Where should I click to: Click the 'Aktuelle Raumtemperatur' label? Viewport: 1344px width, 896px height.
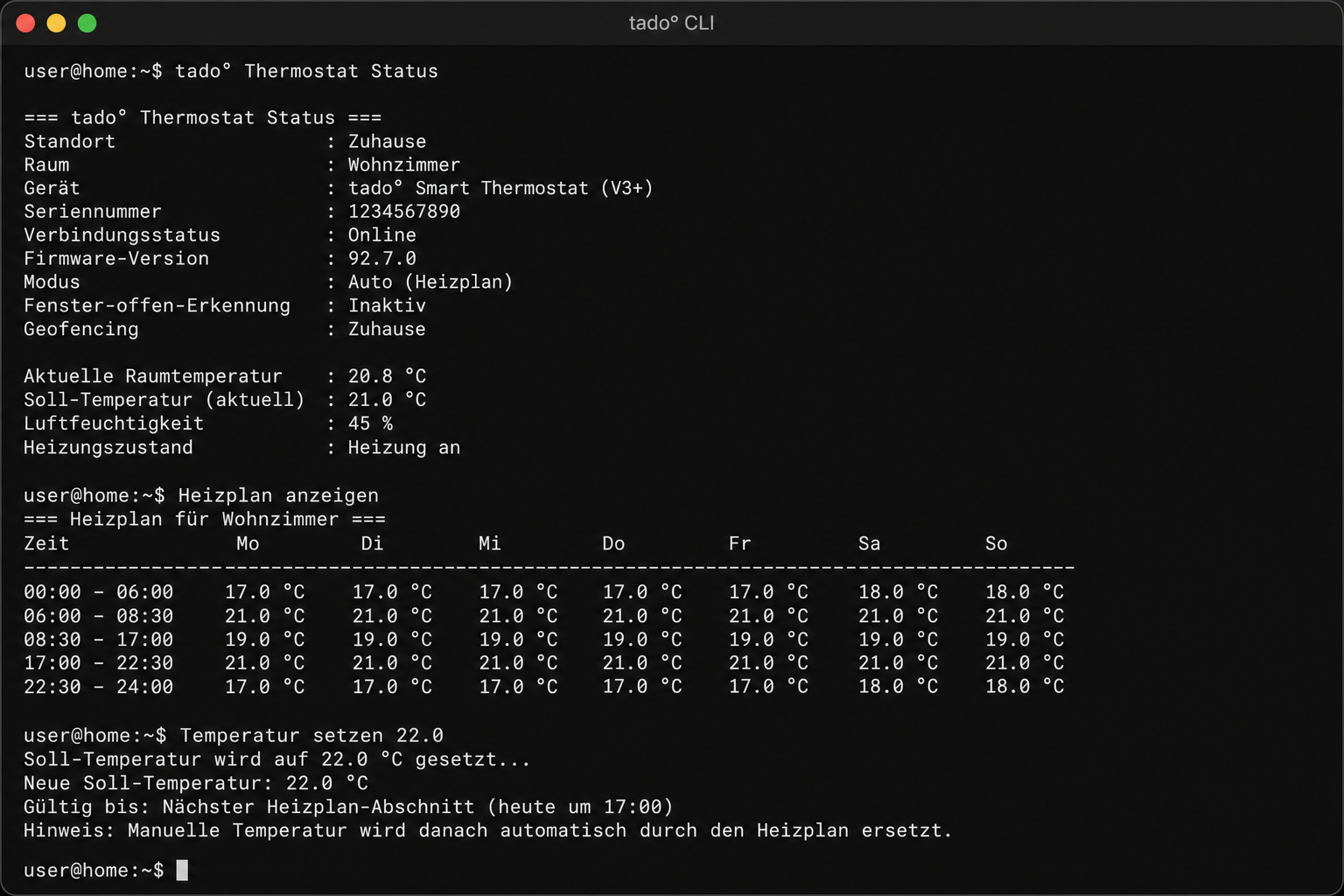[x=152, y=376]
